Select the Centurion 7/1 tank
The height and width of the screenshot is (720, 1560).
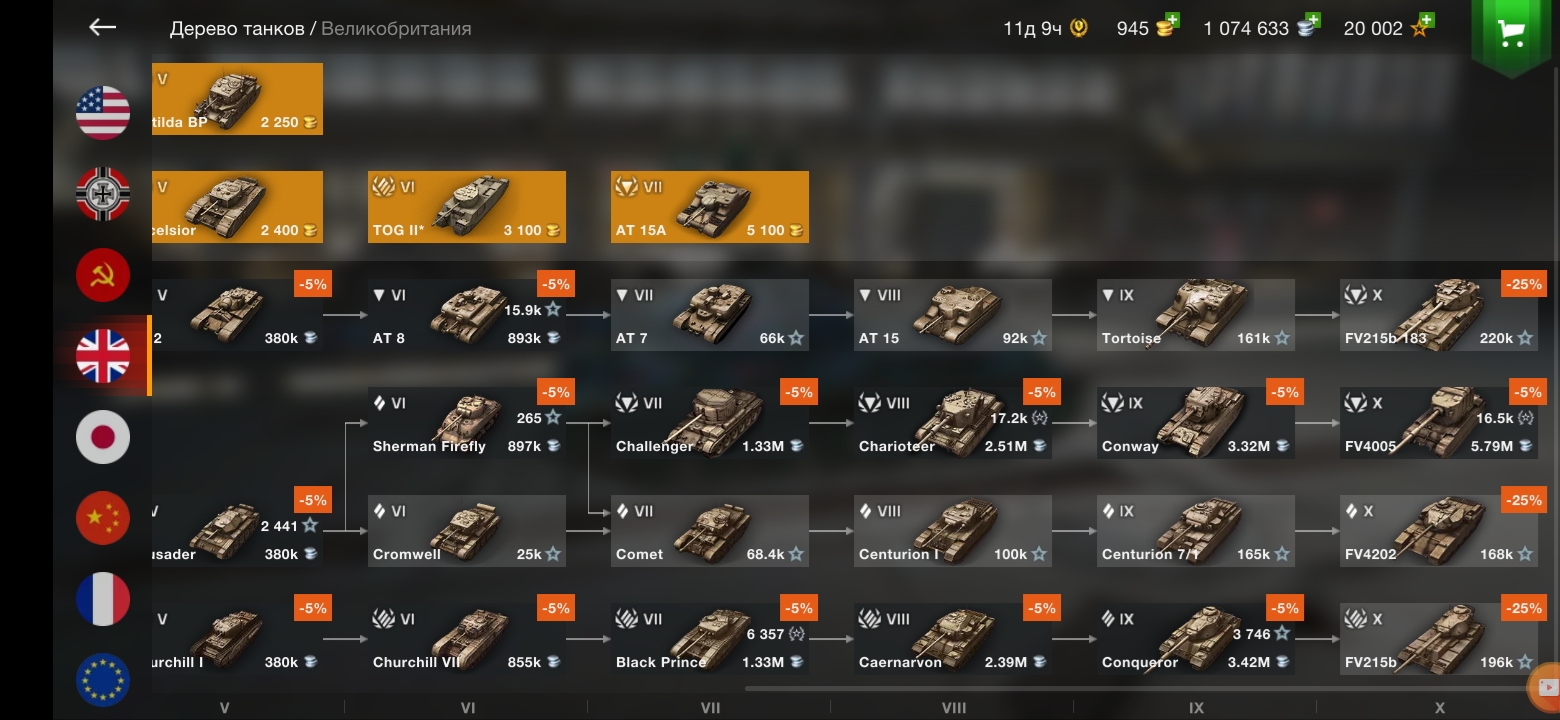(1196, 531)
